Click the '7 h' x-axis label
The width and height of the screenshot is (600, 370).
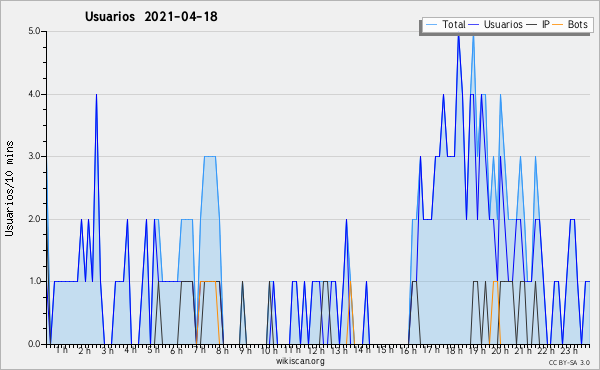coord(199,350)
